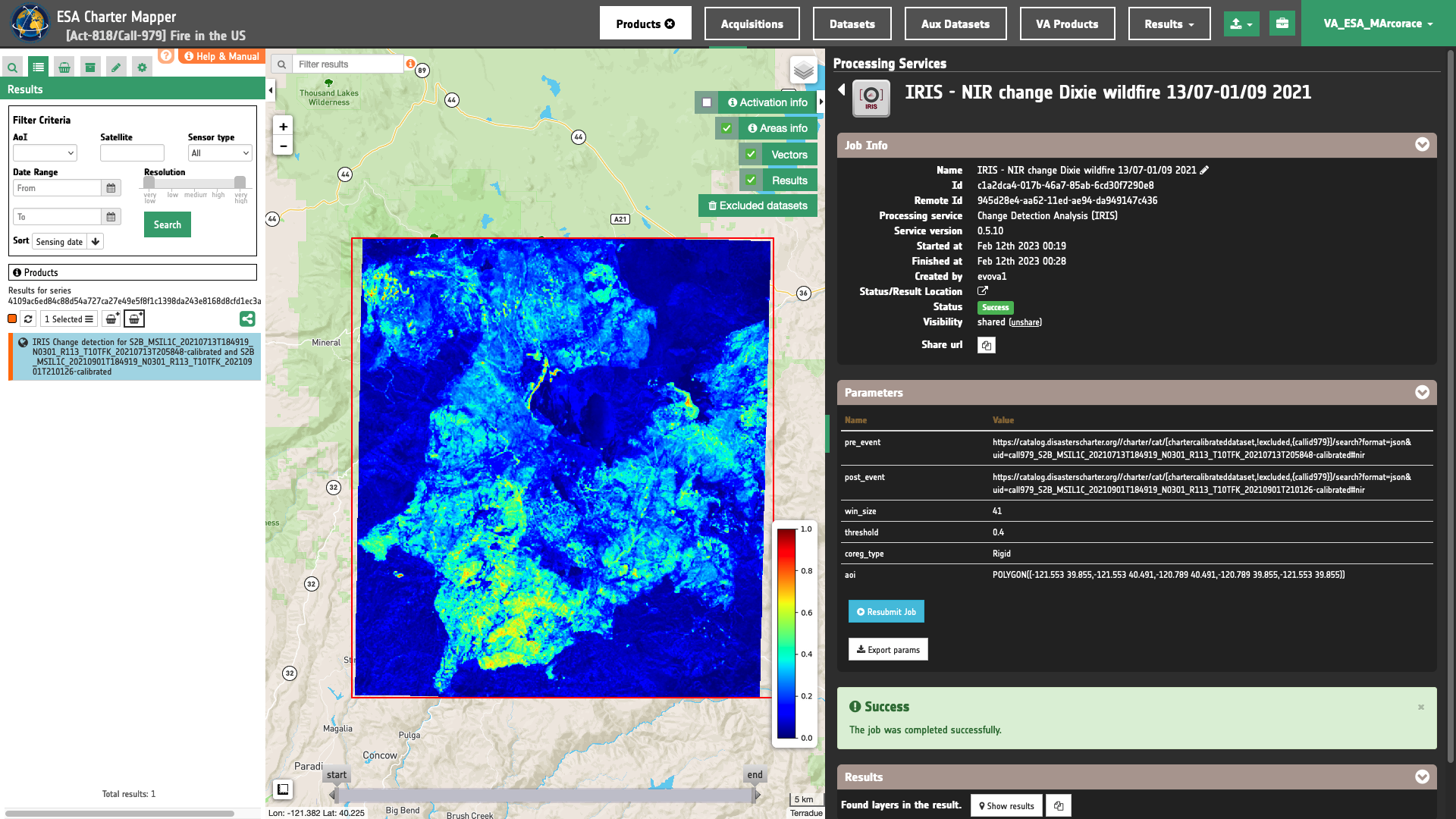1456x819 pixels.
Task: Uncheck the Results layer checkbox
Action: coord(751,180)
